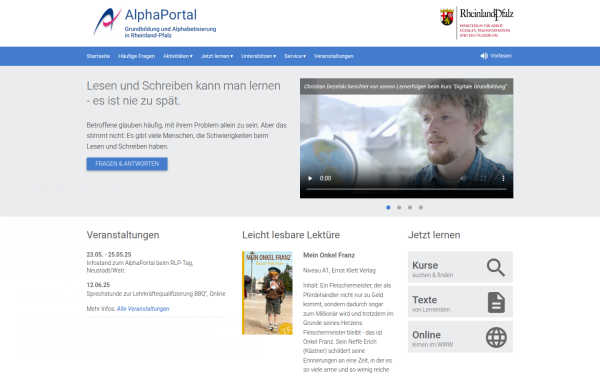This screenshot has height=375, width=600.
Task: Click the Veranstaltungen section heading
Action: pos(123,235)
